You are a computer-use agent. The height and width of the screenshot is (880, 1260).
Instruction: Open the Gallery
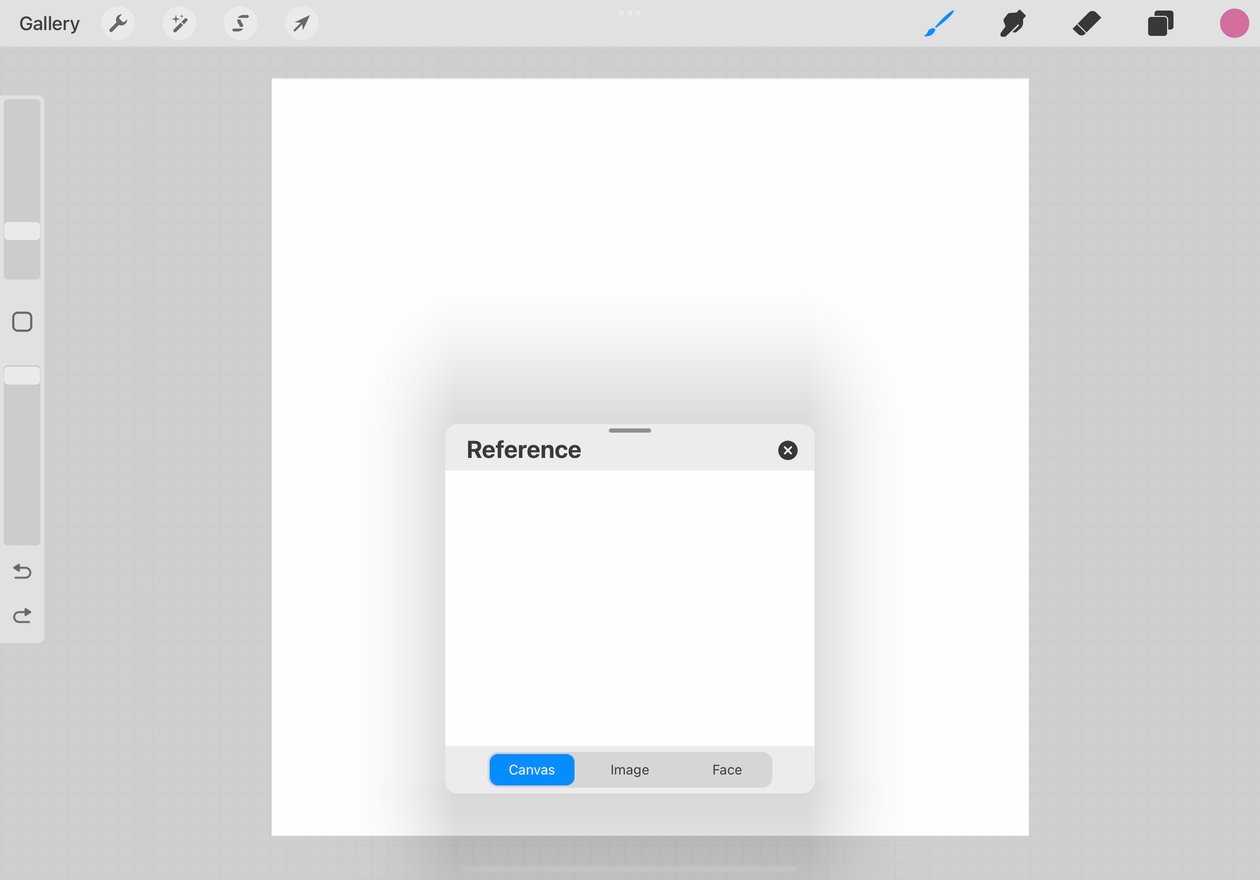click(x=49, y=23)
